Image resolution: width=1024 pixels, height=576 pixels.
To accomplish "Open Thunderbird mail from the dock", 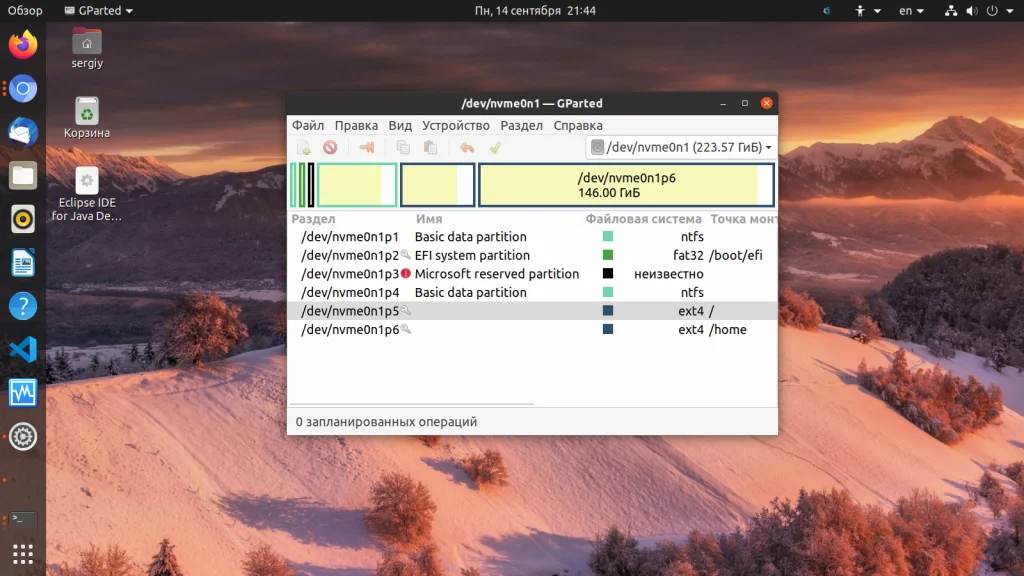I will tap(23, 132).
